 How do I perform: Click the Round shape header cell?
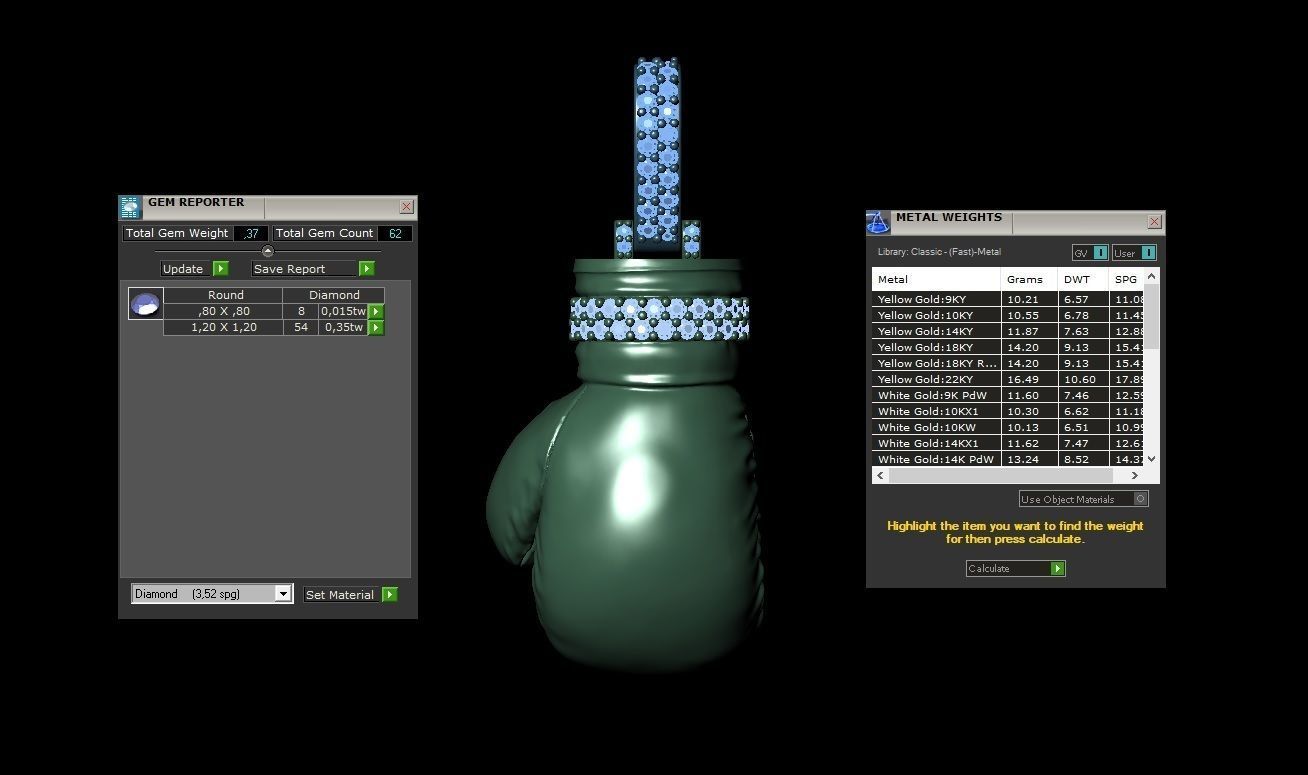point(225,295)
